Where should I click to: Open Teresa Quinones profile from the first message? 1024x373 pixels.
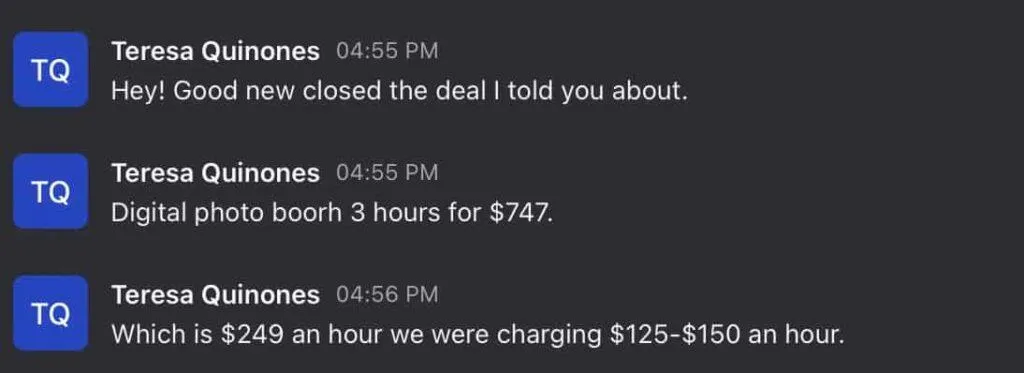coord(216,51)
